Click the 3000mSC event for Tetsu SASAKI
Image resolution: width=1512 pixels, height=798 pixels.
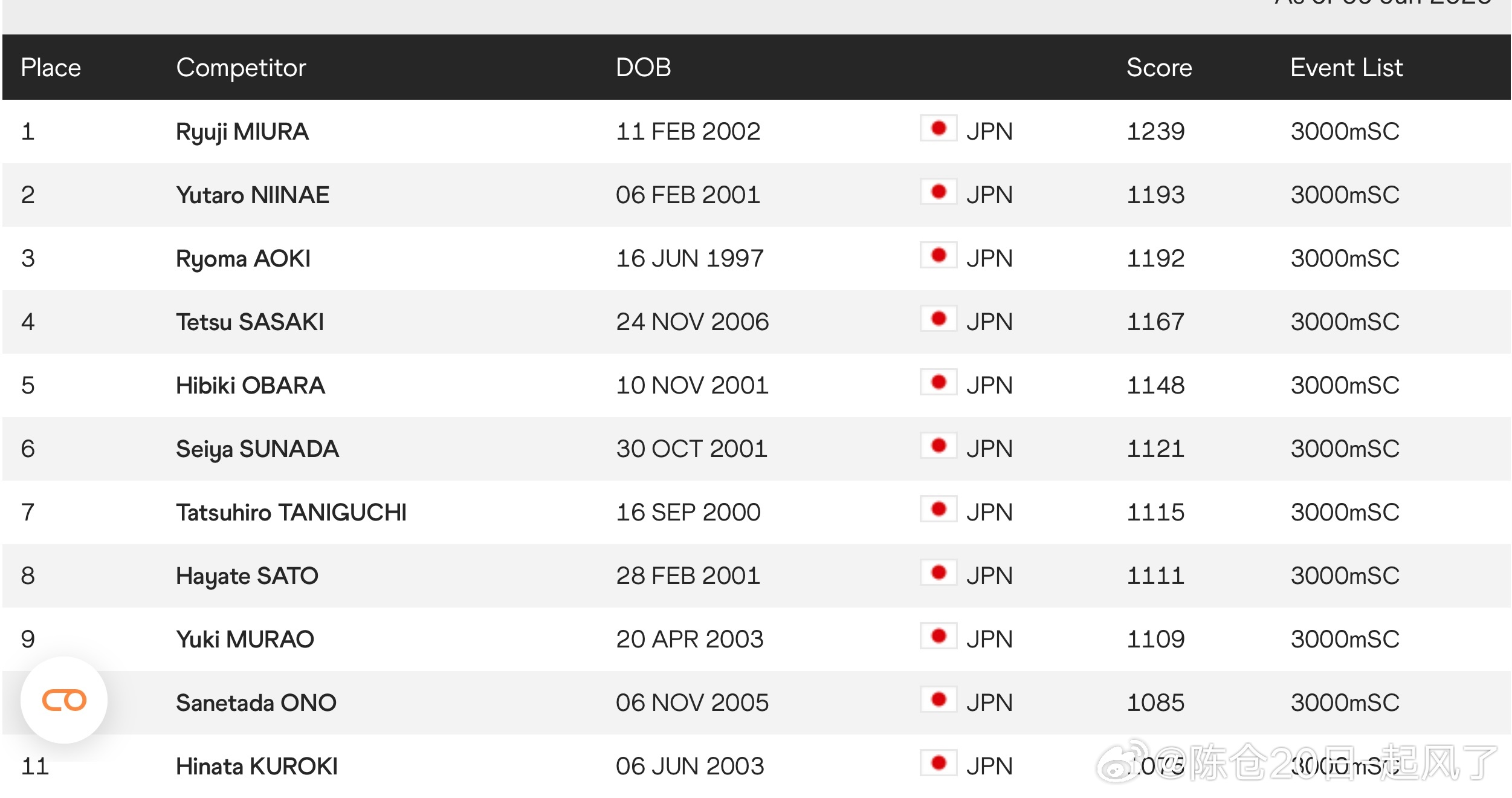(1345, 322)
